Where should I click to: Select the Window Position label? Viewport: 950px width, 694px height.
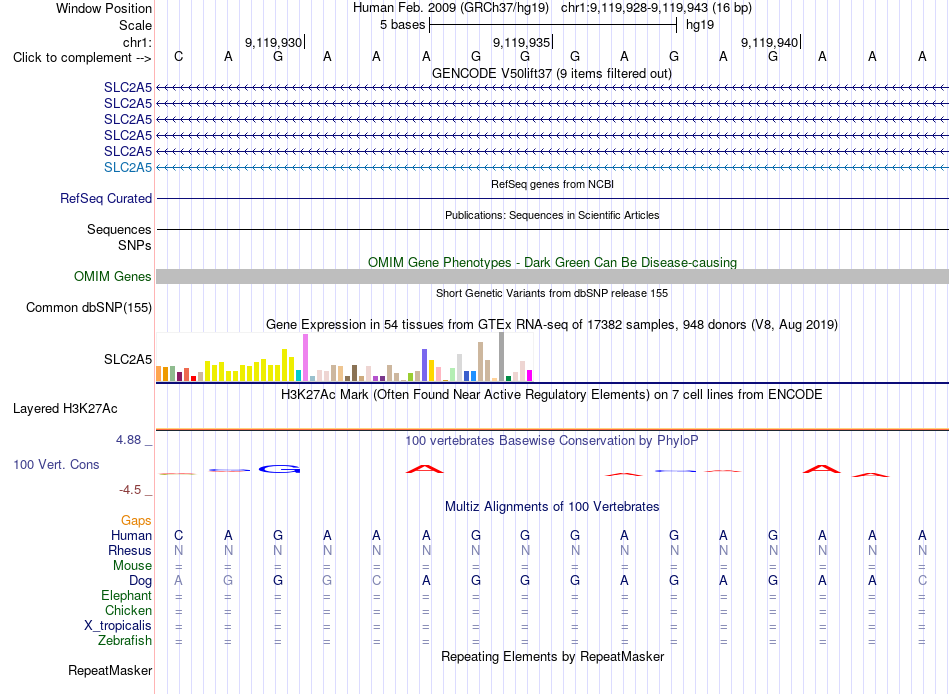point(104,8)
